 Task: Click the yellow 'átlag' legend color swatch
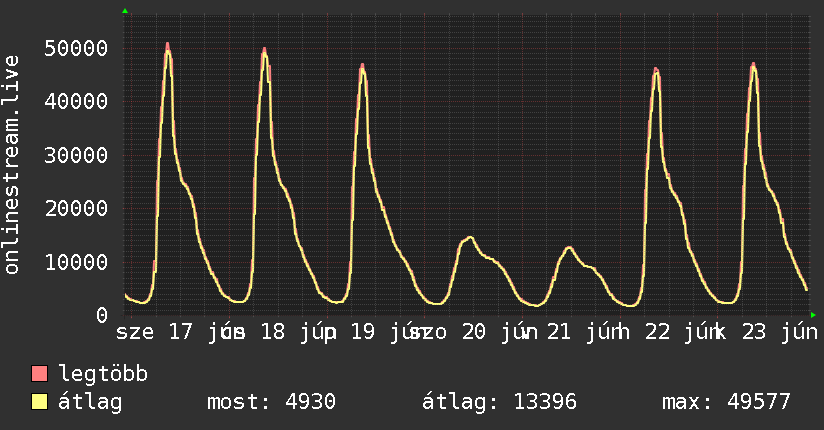pyautogui.click(x=39, y=402)
